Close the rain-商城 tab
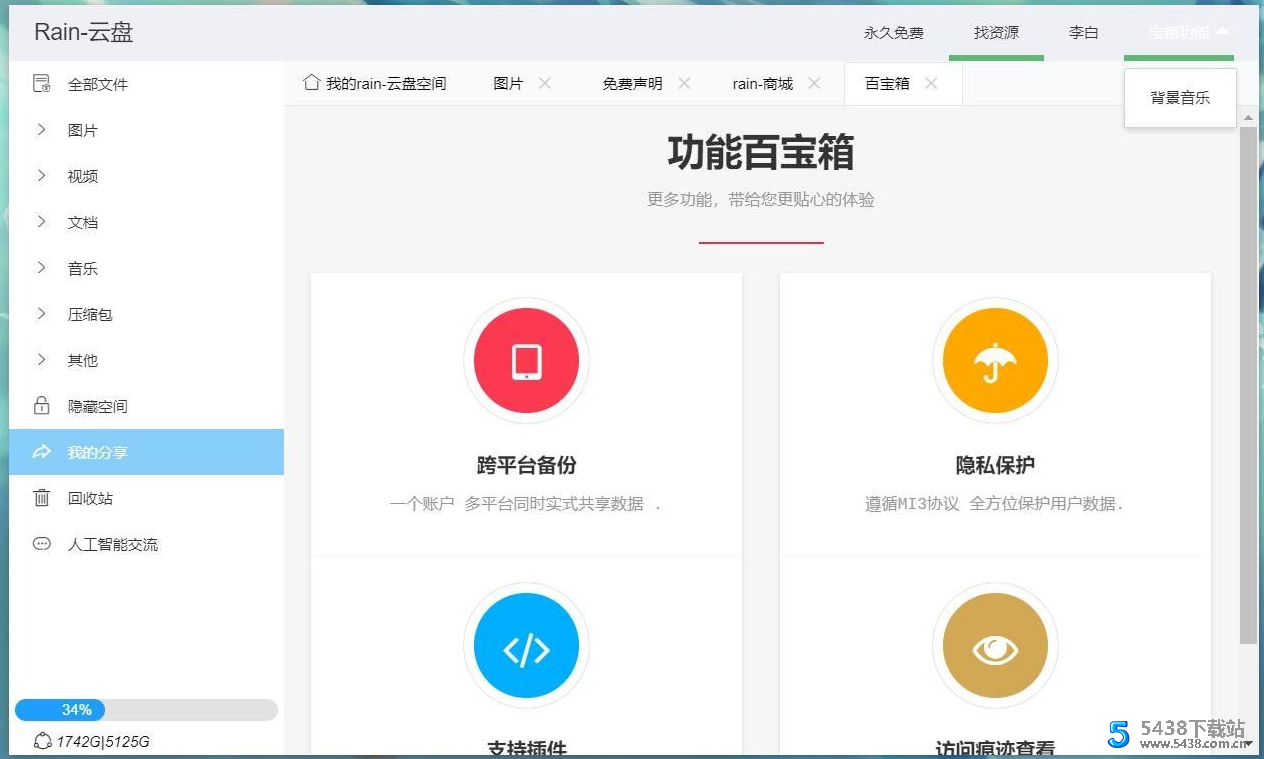This screenshot has width=1264, height=759. point(814,84)
